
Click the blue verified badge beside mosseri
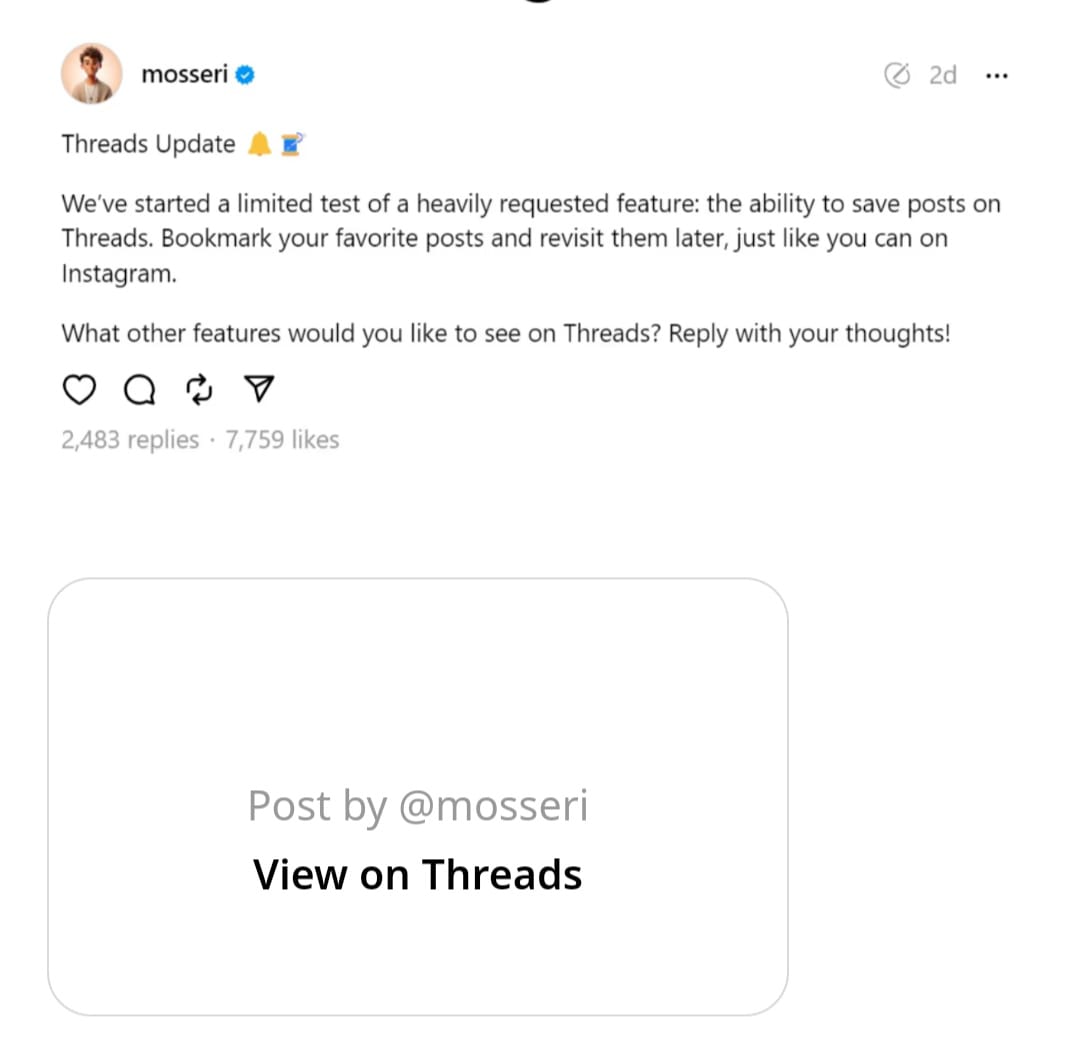pyautogui.click(x=244, y=75)
